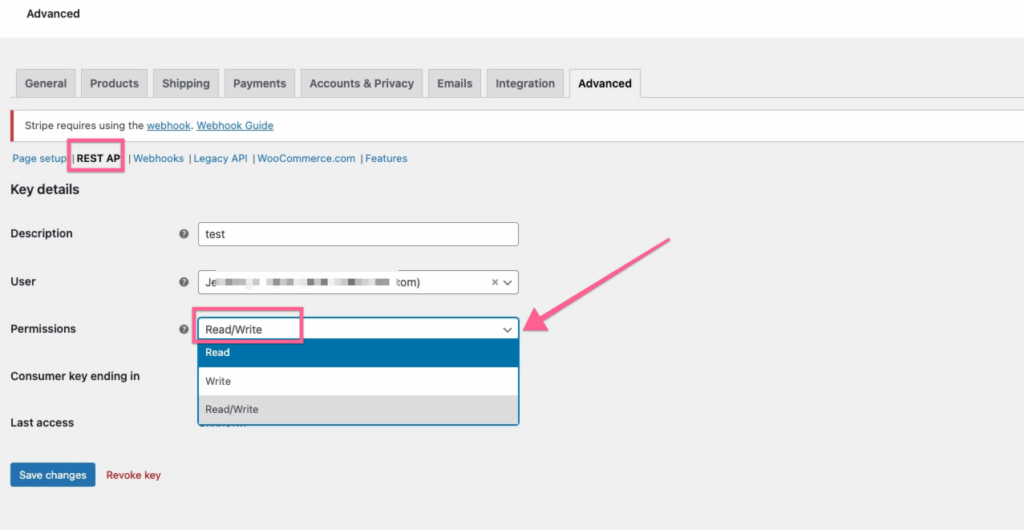Go to Webhooks subsection
Screen dimensions: 1024x530
click(x=159, y=158)
